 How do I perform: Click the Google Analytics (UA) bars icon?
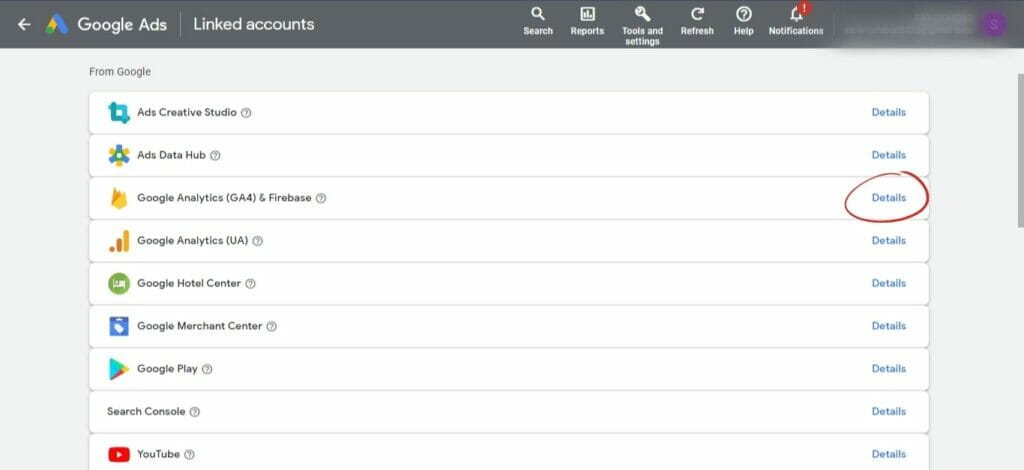119,241
